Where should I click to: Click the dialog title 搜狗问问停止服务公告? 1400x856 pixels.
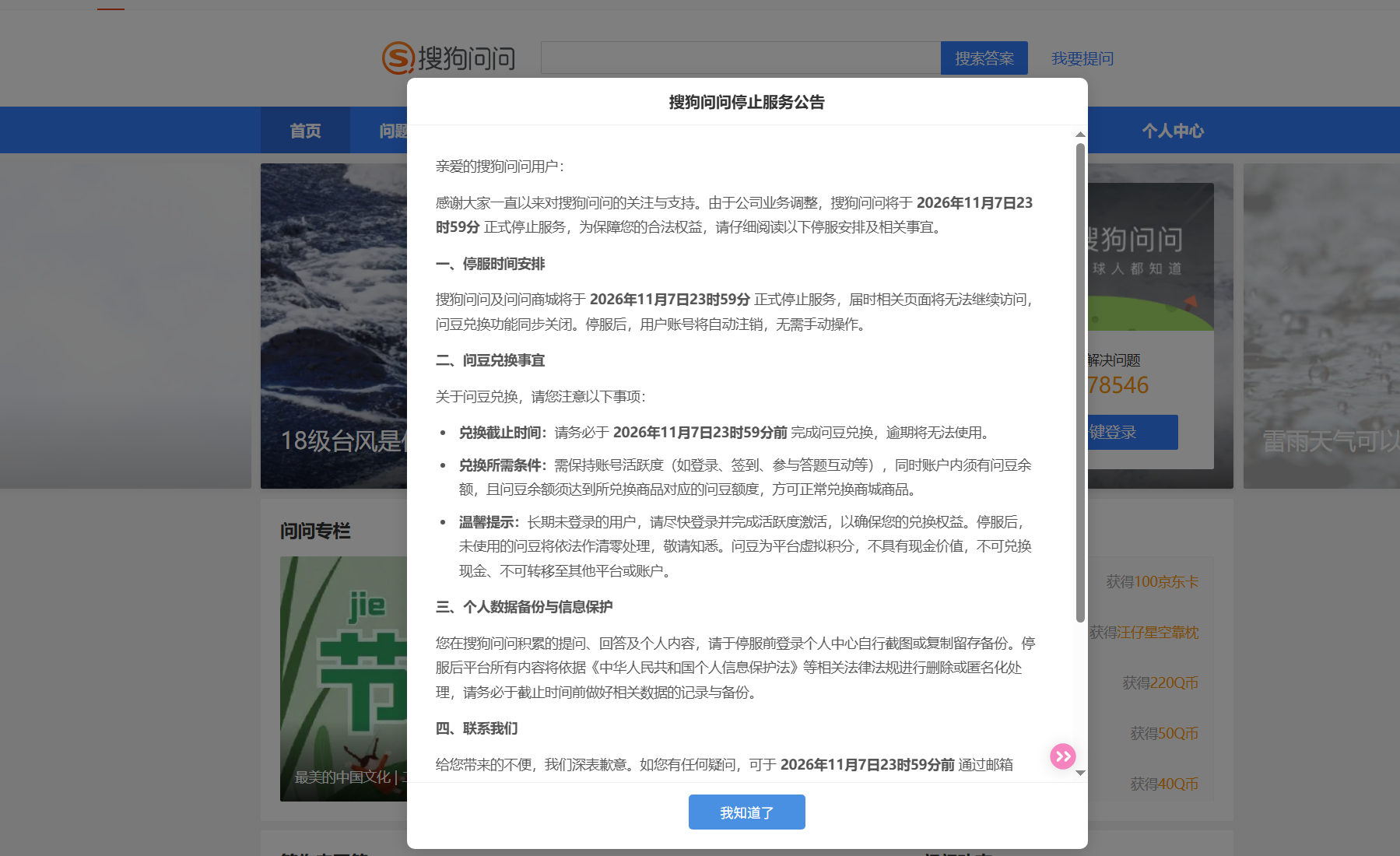pyautogui.click(x=746, y=102)
